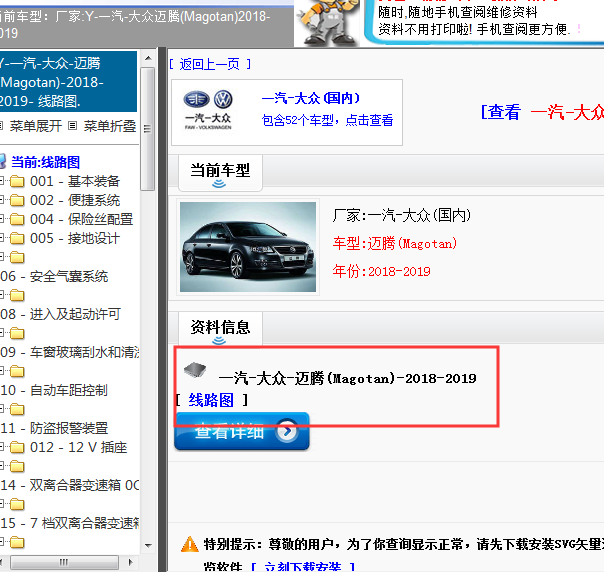Expand the 002 - 便捷系统 node

tap(2, 200)
